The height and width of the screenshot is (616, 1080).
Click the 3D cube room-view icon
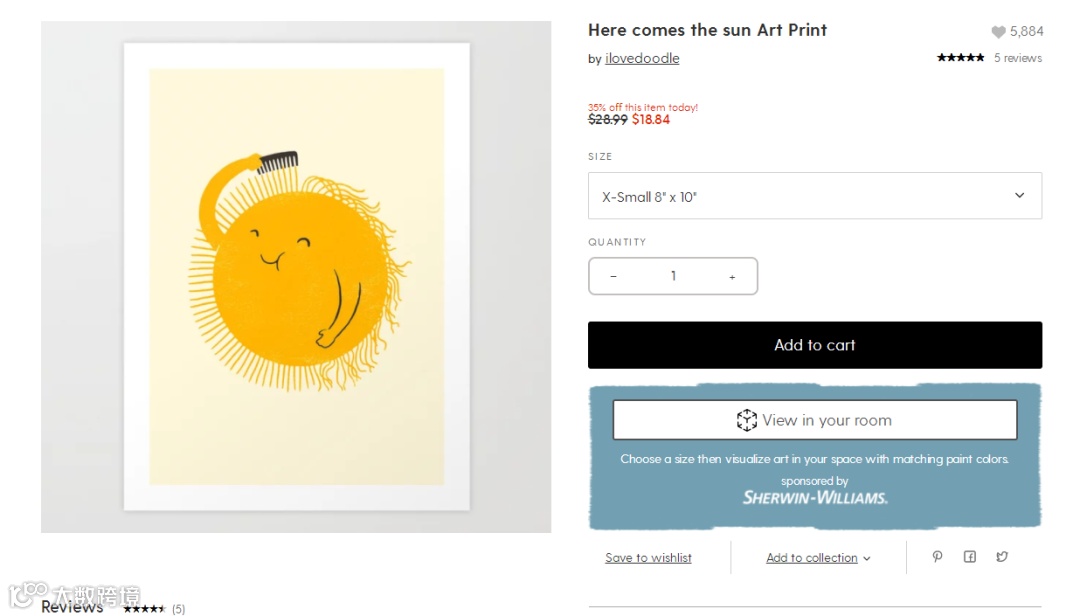pos(747,420)
